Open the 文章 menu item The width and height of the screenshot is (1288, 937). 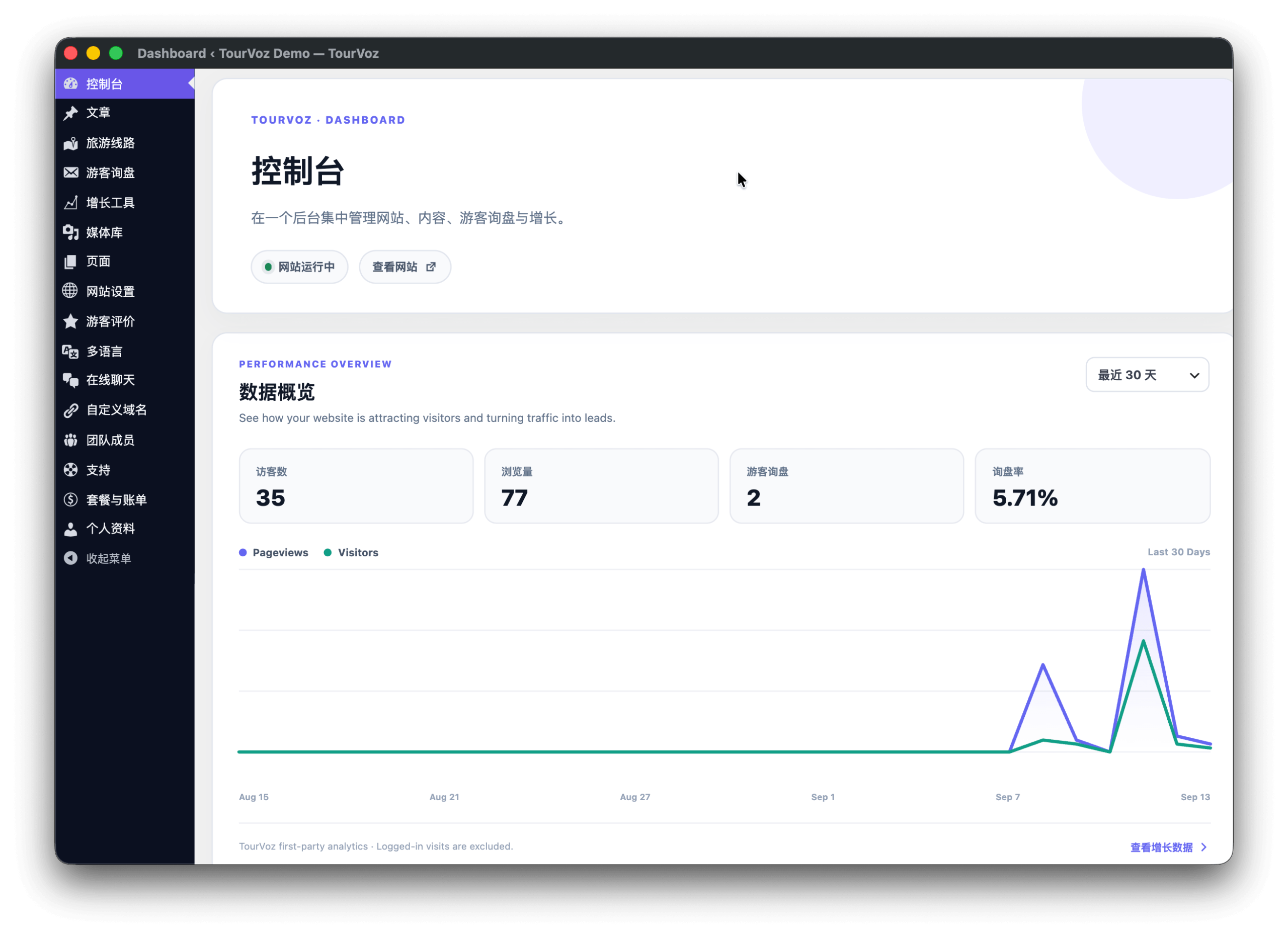click(125, 113)
